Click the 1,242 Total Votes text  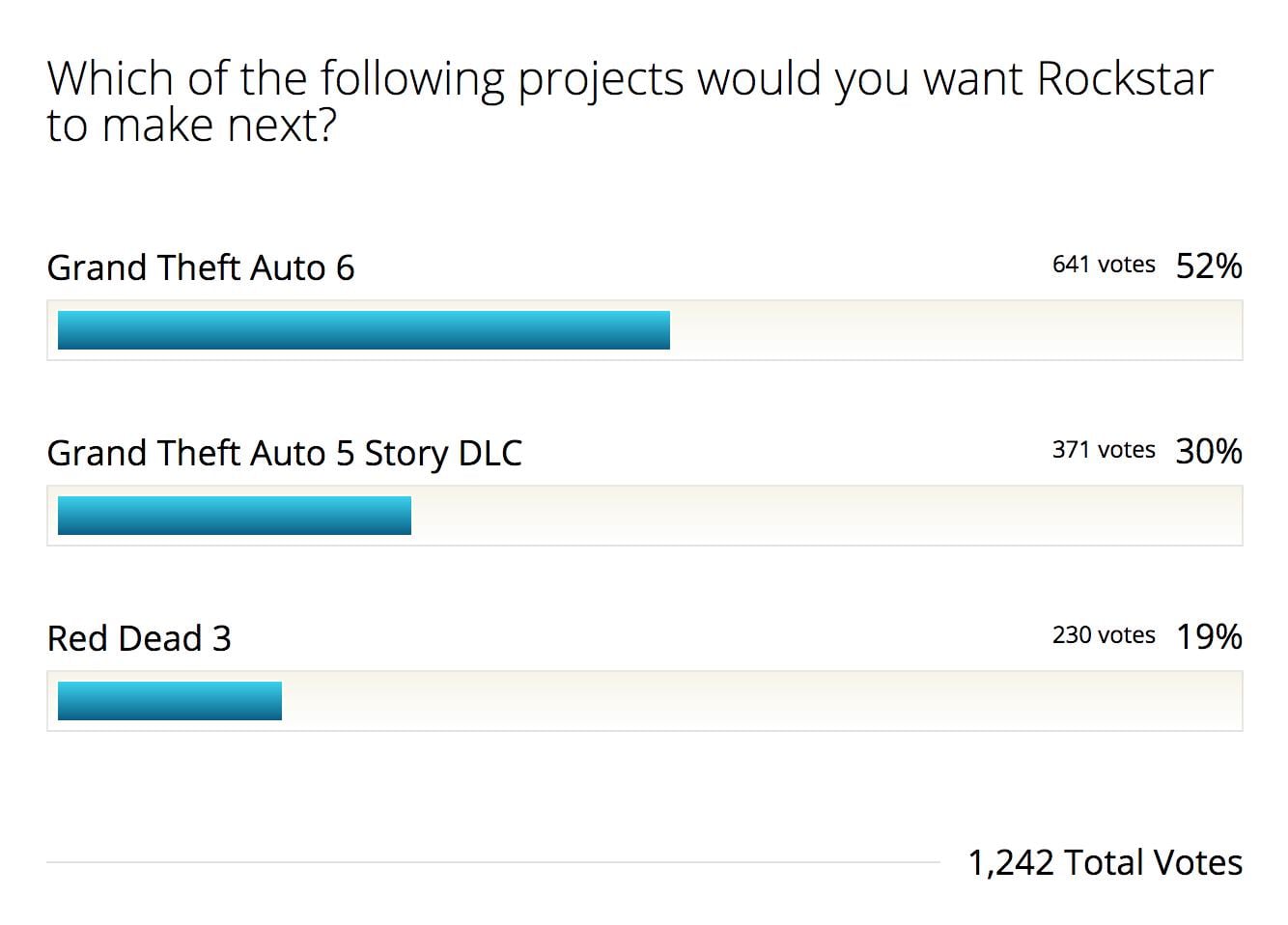pyautogui.click(x=1105, y=862)
